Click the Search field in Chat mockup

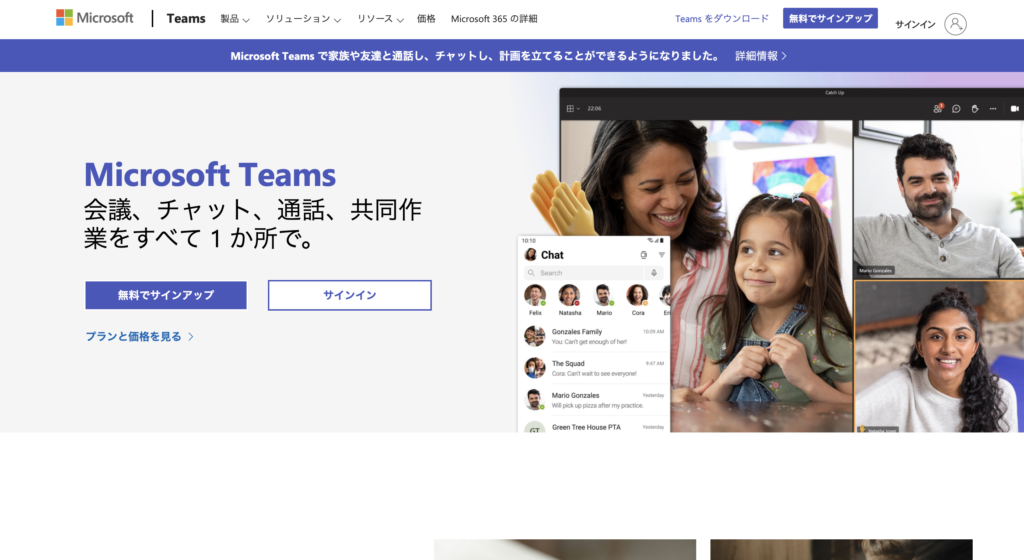(584, 273)
